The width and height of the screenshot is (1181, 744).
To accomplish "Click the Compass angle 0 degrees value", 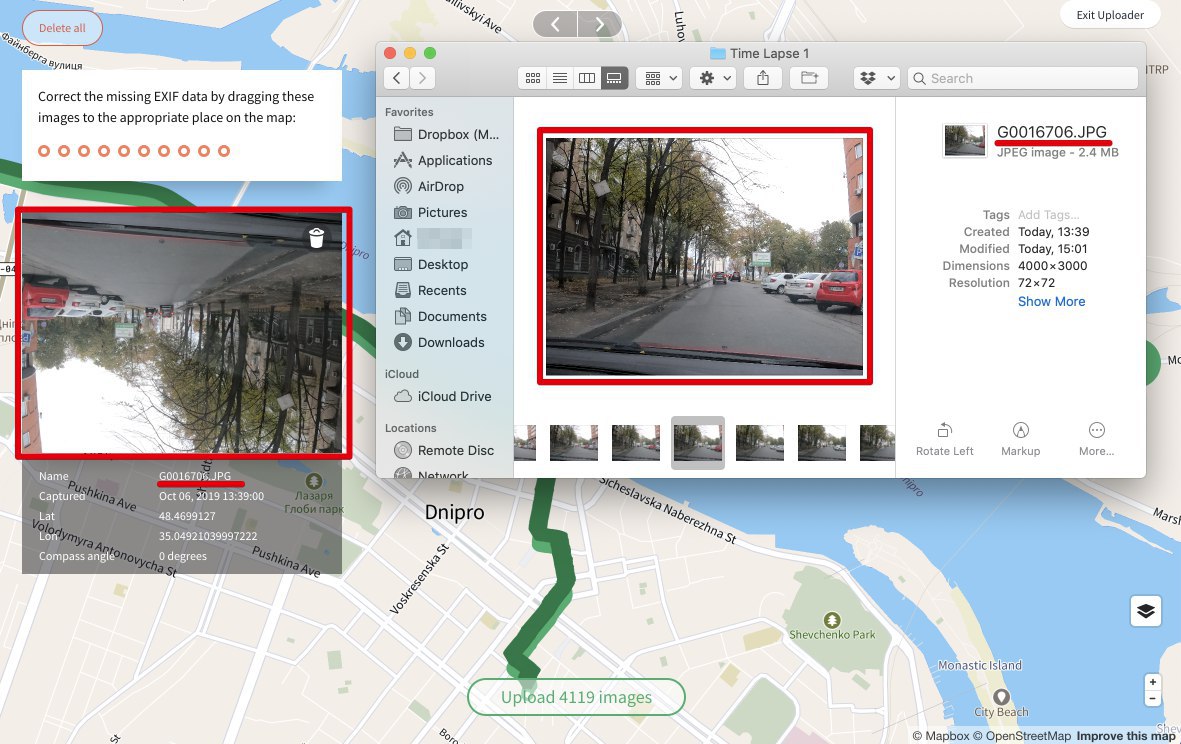I will click(x=182, y=556).
